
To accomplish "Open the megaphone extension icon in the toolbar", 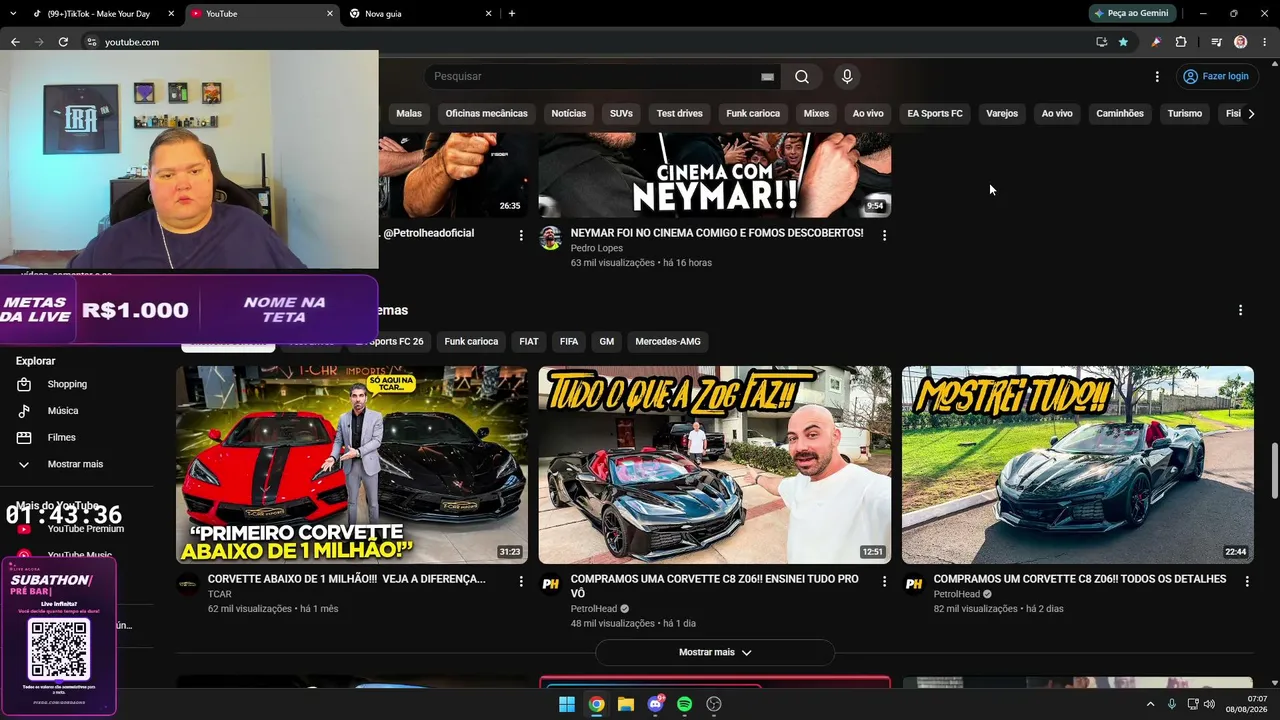I will click(1156, 42).
